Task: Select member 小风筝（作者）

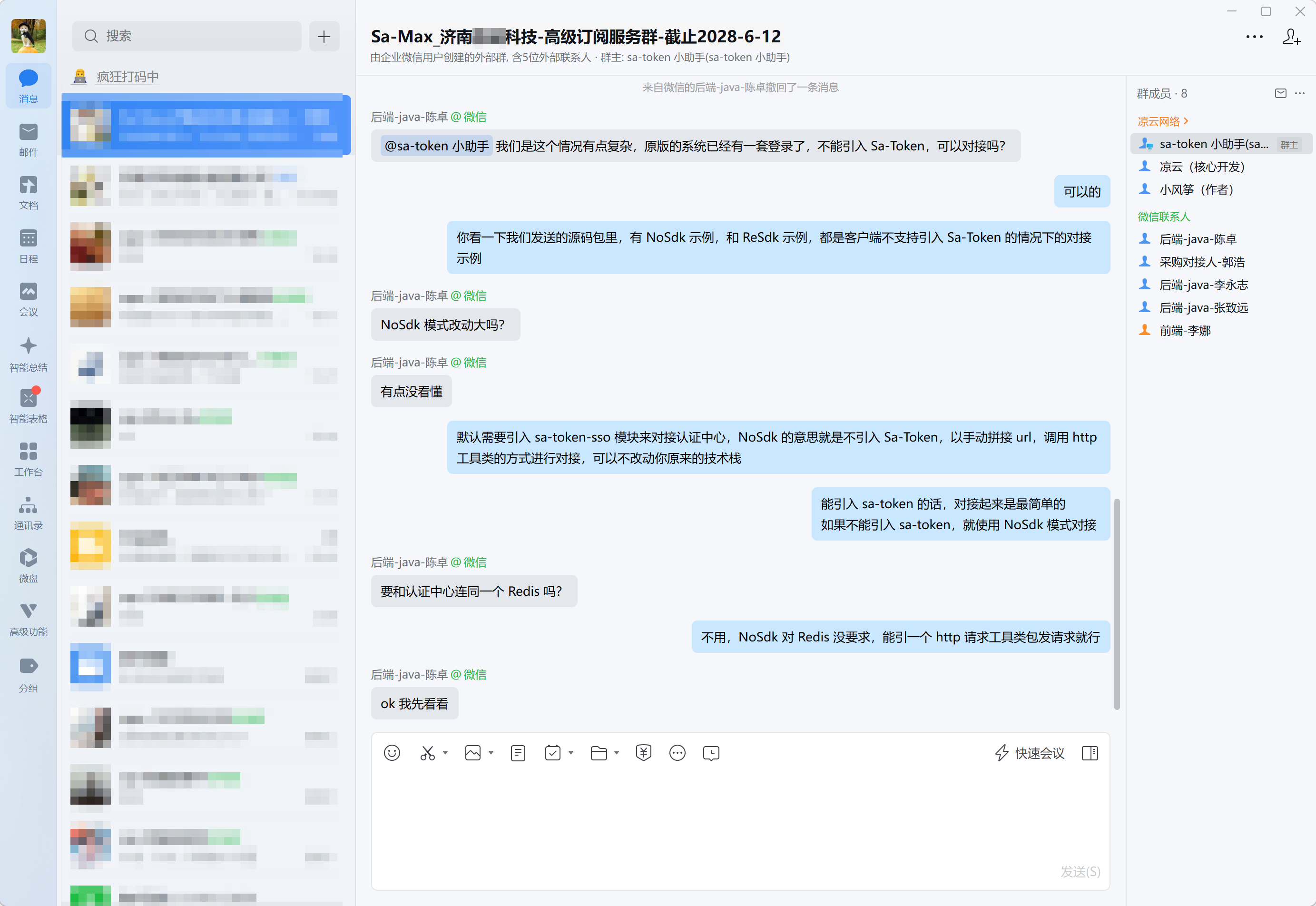Action: (x=1222, y=189)
